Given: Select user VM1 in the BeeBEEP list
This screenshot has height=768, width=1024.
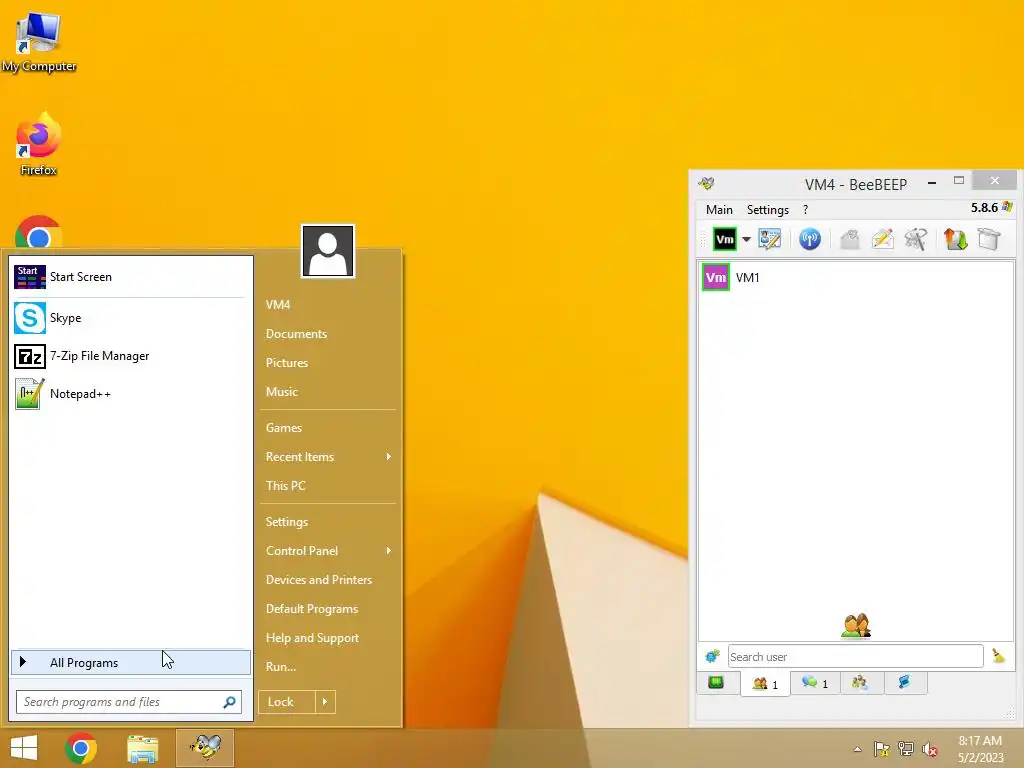Looking at the screenshot, I should (856, 278).
